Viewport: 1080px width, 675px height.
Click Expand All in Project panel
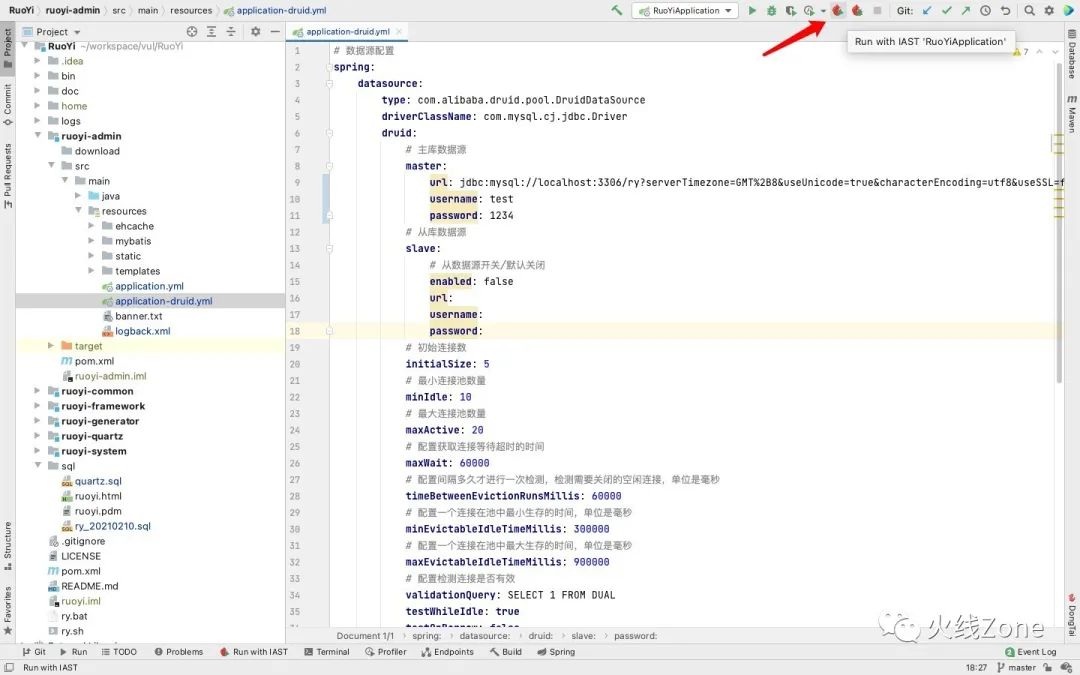[x=211, y=32]
